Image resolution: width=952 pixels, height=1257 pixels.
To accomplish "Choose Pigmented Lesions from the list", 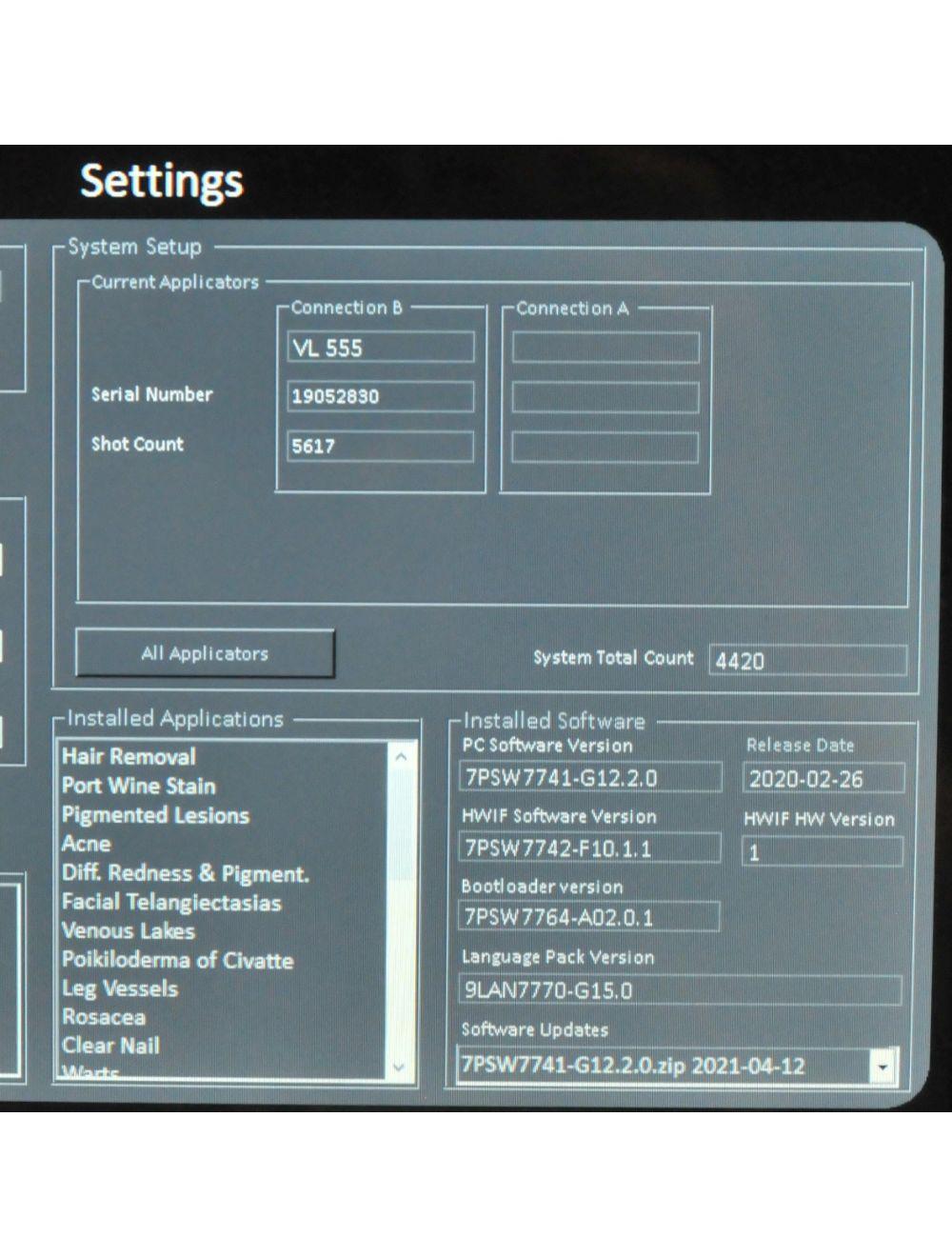I will click(x=155, y=815).
